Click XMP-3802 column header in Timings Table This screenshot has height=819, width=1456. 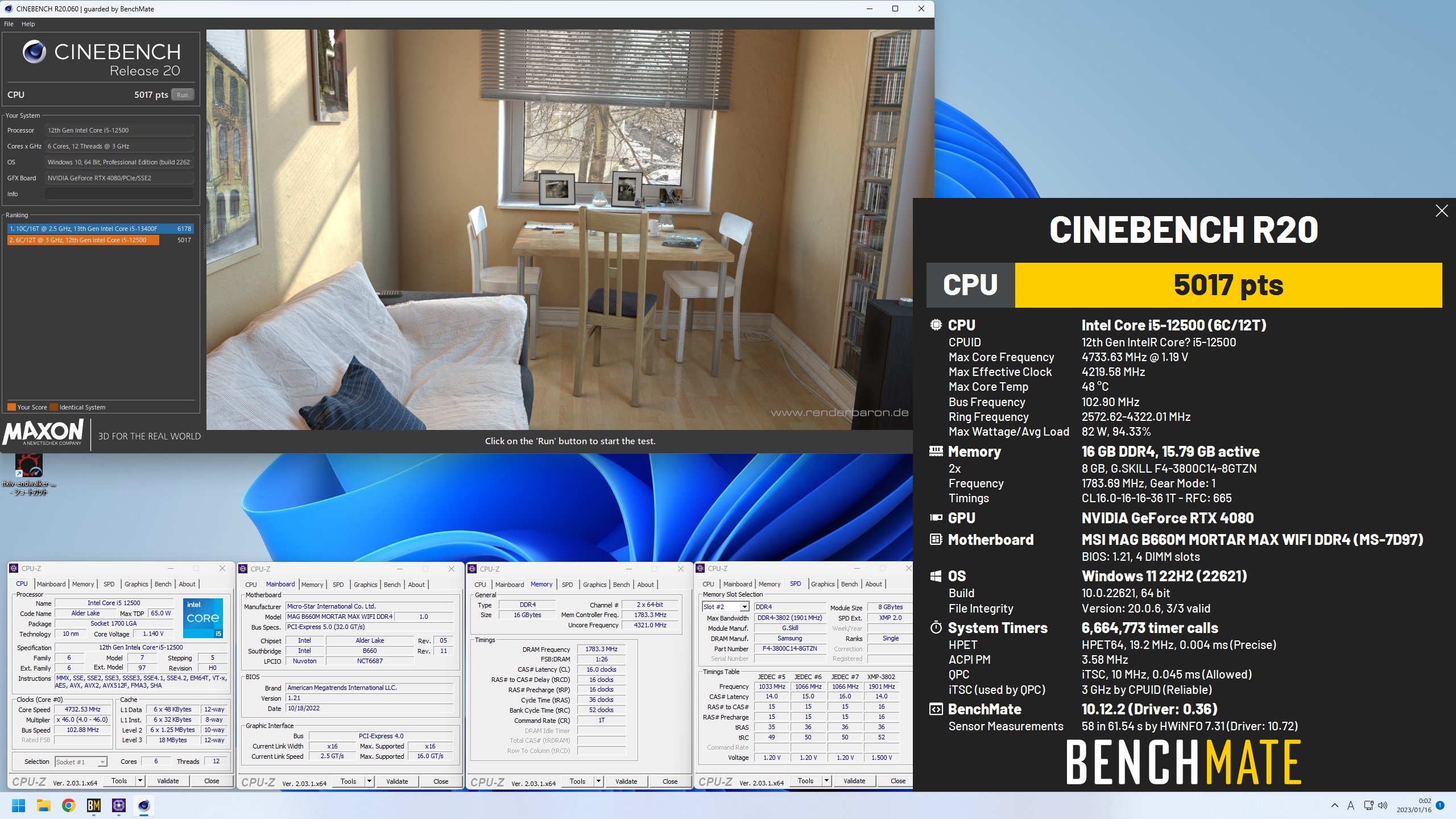(881, 677)
